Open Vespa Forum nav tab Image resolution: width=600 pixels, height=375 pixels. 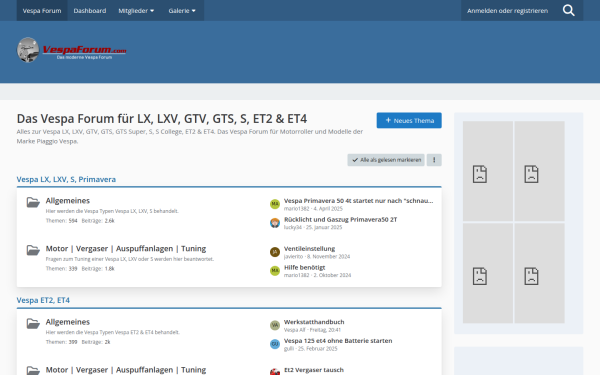[x=42, y=10]
